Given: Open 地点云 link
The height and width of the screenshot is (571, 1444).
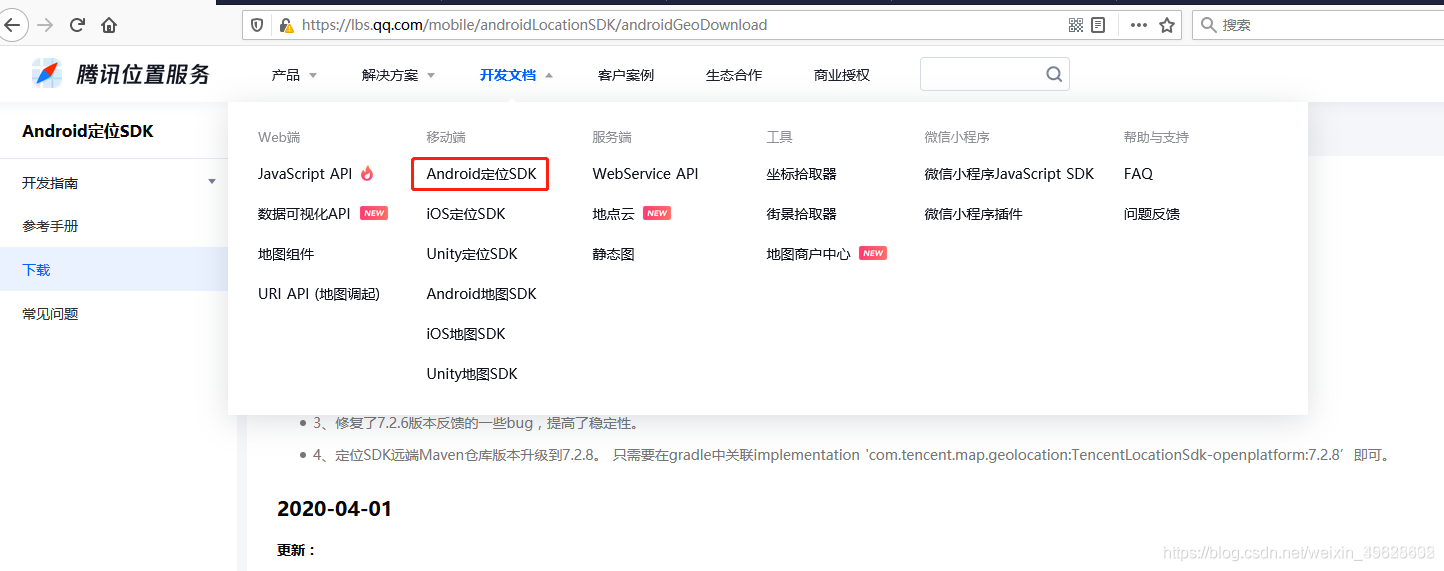Looking at the screenshot, I should (614, 214).
